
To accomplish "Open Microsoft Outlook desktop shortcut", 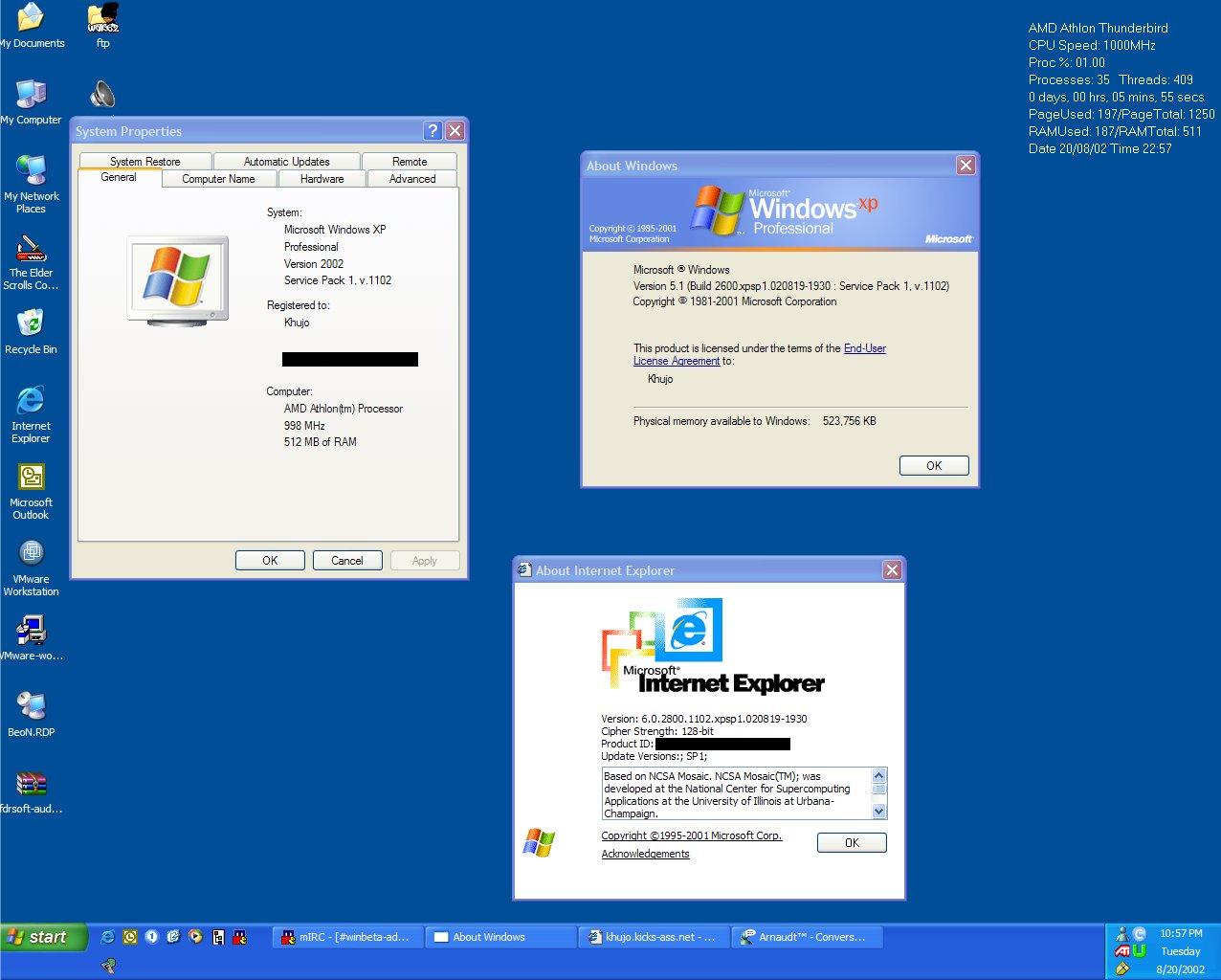I will tap(31, 491).
